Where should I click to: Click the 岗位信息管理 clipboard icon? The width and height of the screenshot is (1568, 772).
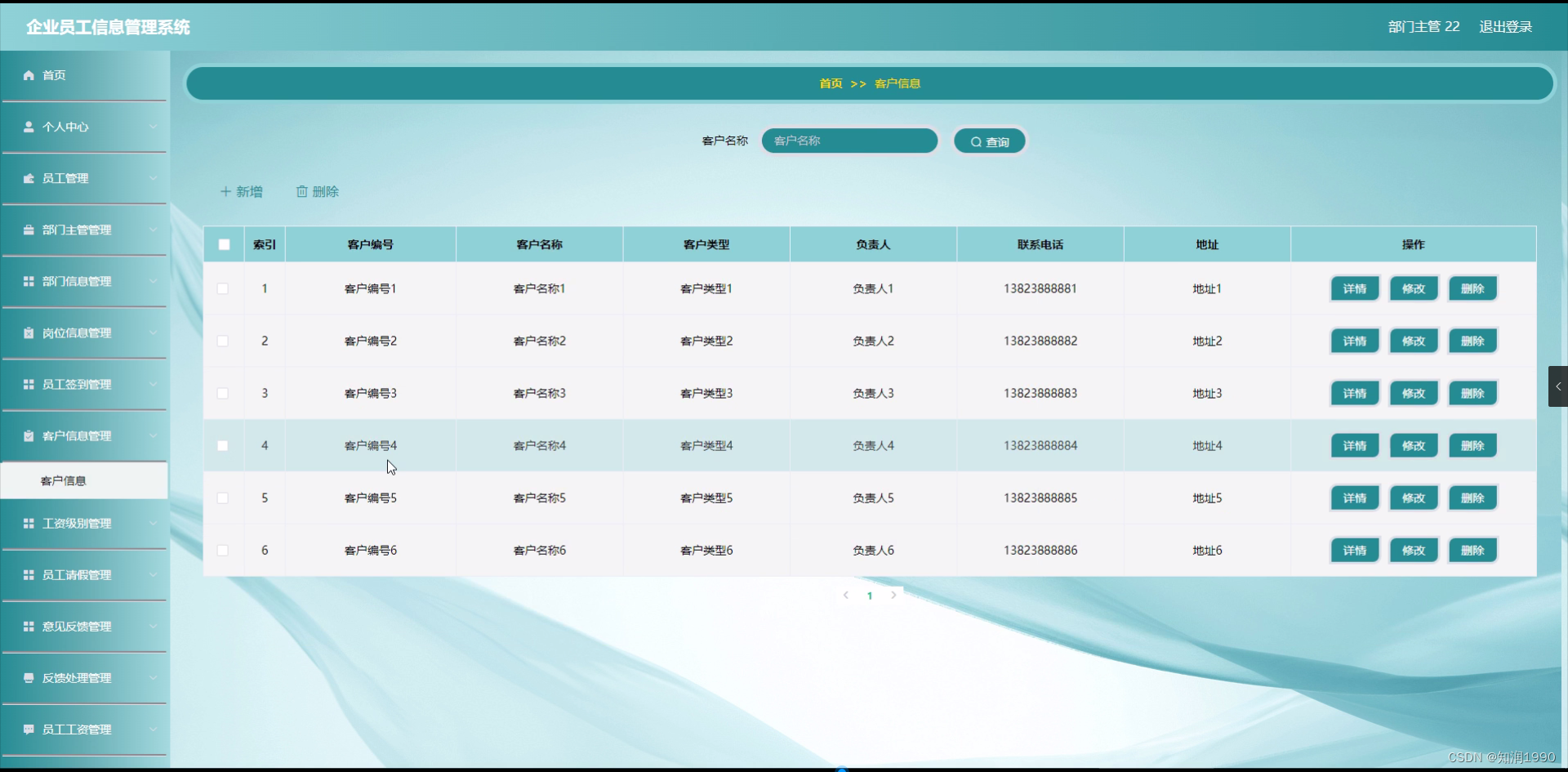point(29,332)
